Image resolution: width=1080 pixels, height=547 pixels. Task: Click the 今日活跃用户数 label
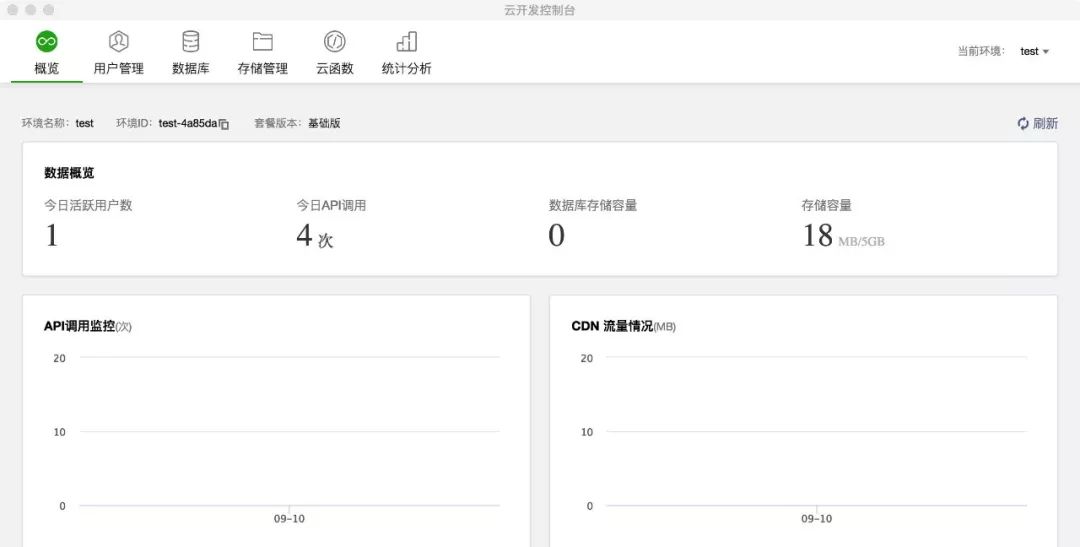click(88, 205)
